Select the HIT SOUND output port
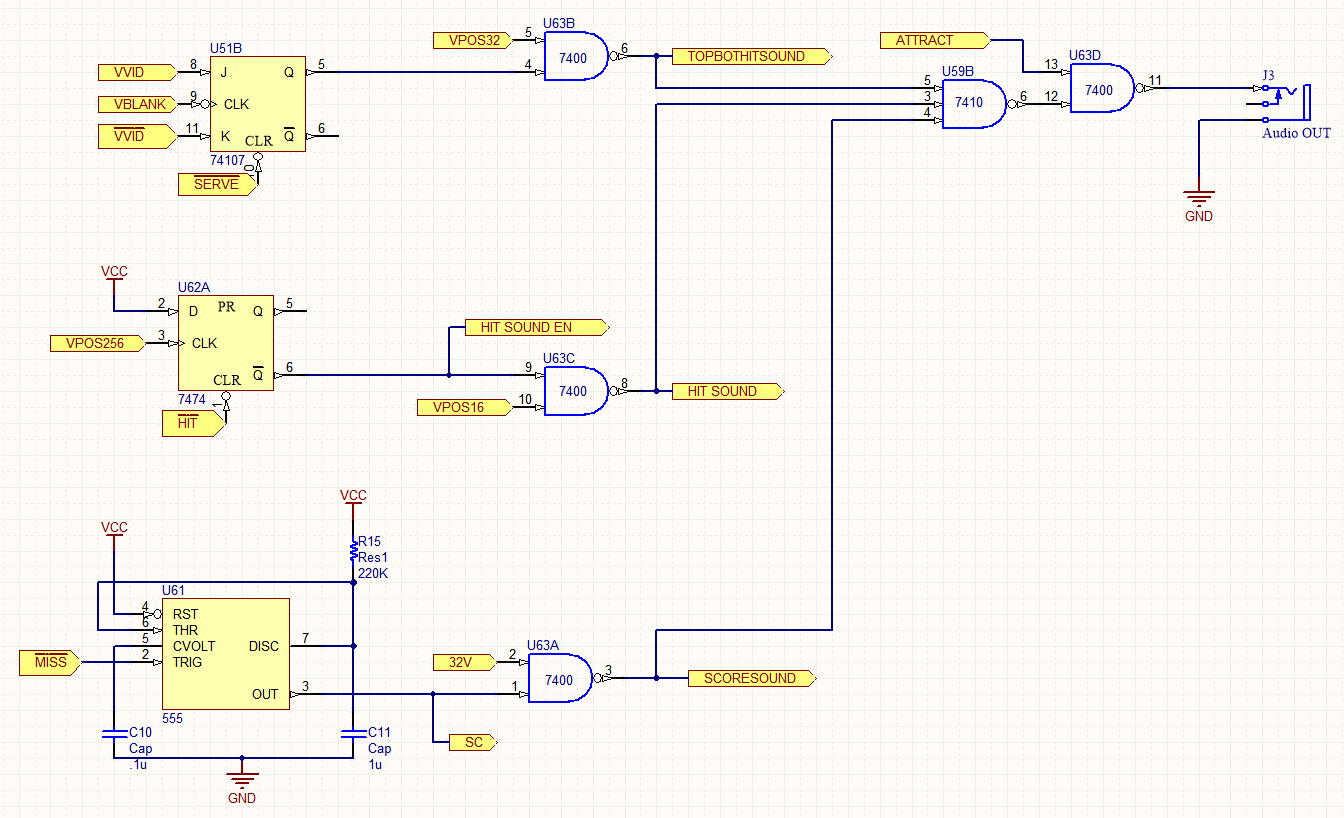This screenshot has width=1344, height=818. coord(729,391)
